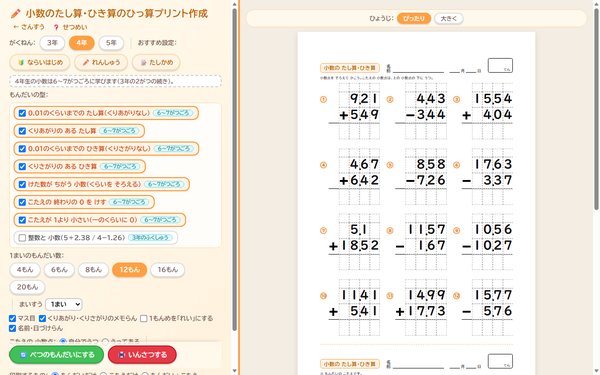Image resolution: width=600 pixels, height=375 pixels.
Task: Select grade 3年
Action: click(52, 43)
